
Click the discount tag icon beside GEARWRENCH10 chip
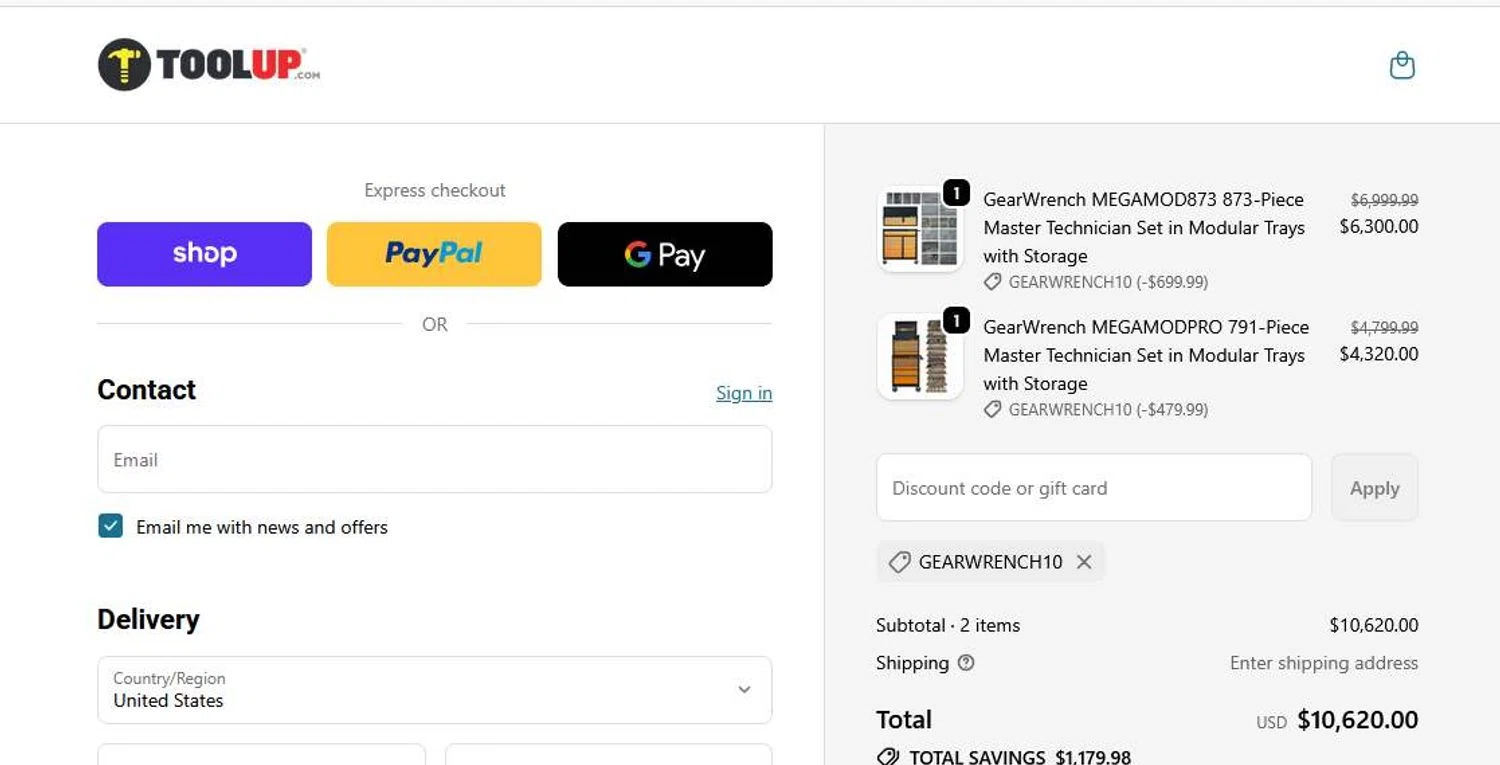(x=899, y=562)
